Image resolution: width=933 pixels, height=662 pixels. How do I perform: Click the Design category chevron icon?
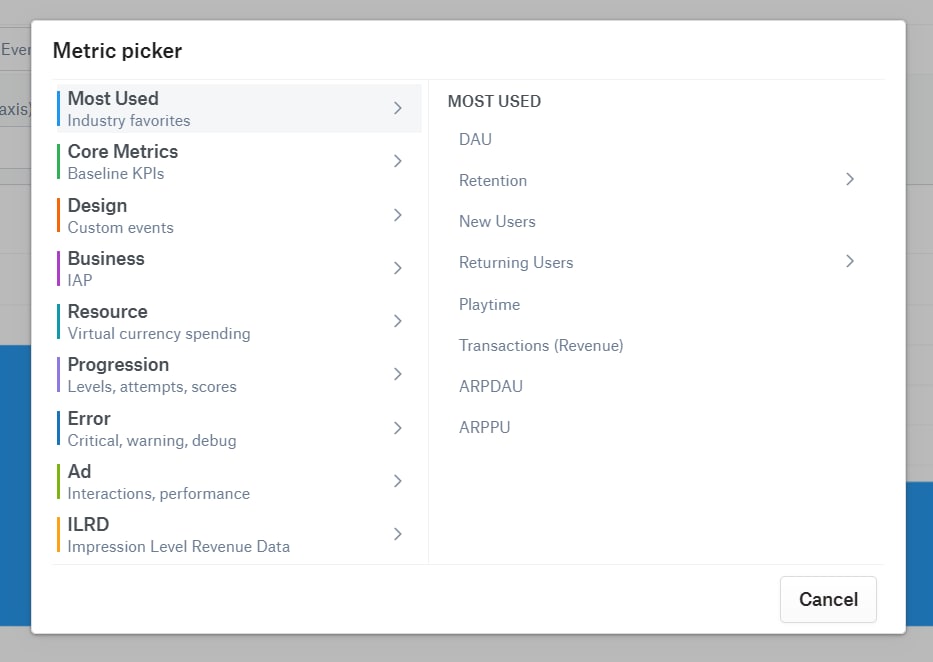(x=397, y=215)
